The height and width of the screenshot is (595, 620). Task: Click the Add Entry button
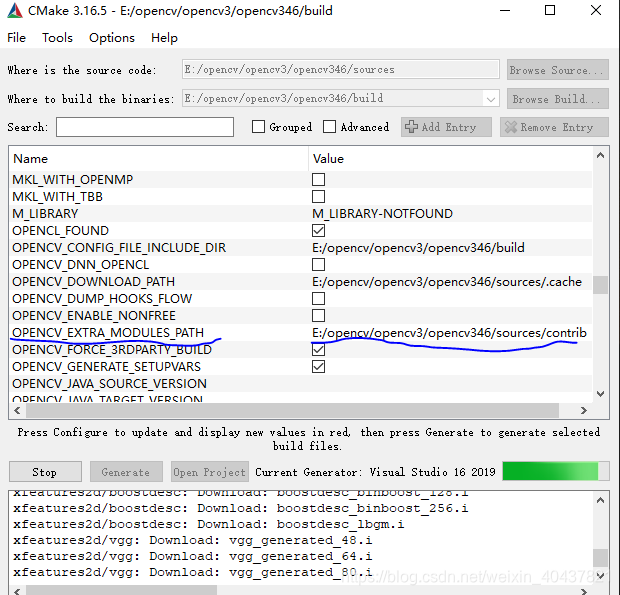pos(446,127)
